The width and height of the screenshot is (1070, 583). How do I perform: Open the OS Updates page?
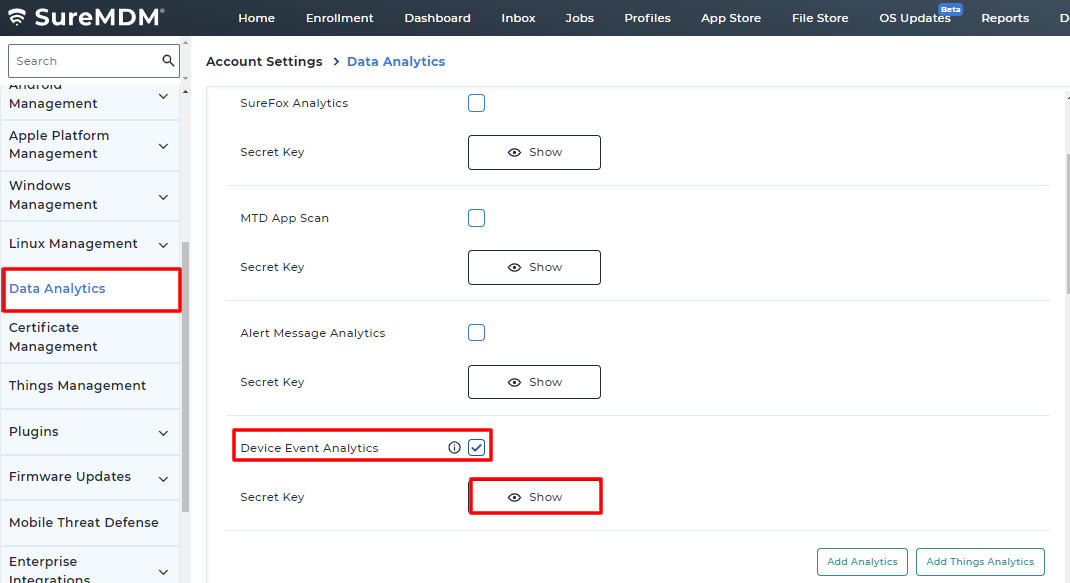[914, 18]
